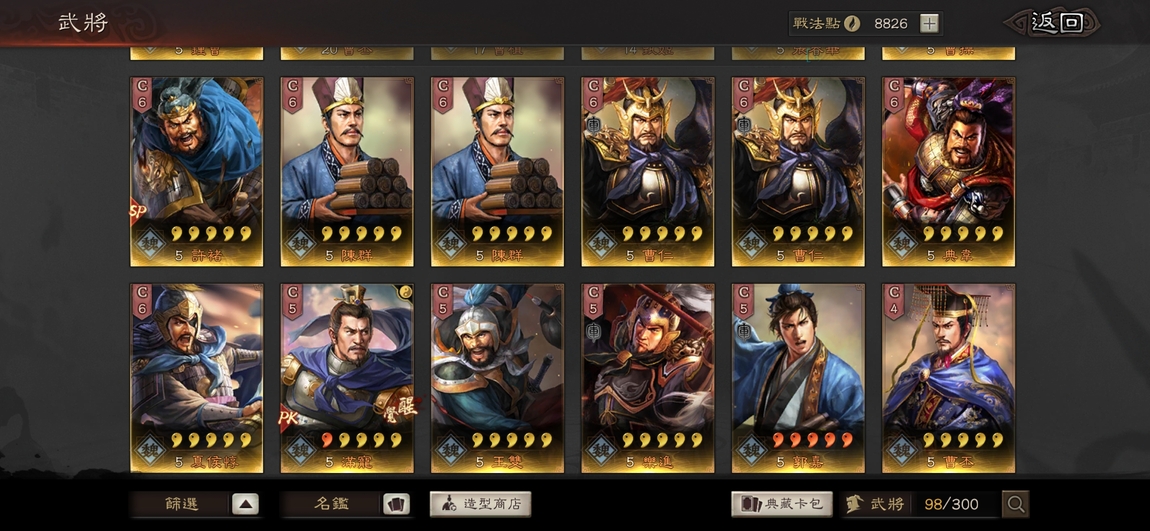This screenshot has width=1150, height=531.
Task: Select the 樂進 general card
Action: click(x=648, y=378)
